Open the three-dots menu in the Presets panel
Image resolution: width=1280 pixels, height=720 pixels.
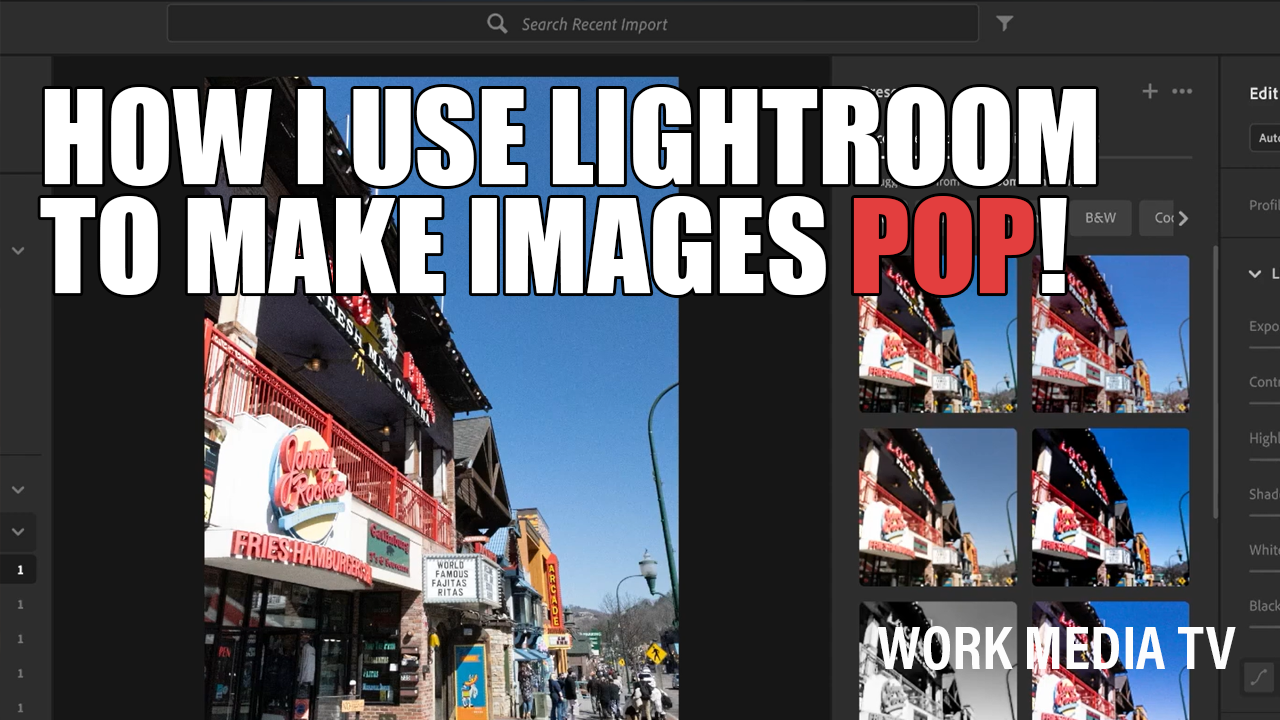point(1182,91)
